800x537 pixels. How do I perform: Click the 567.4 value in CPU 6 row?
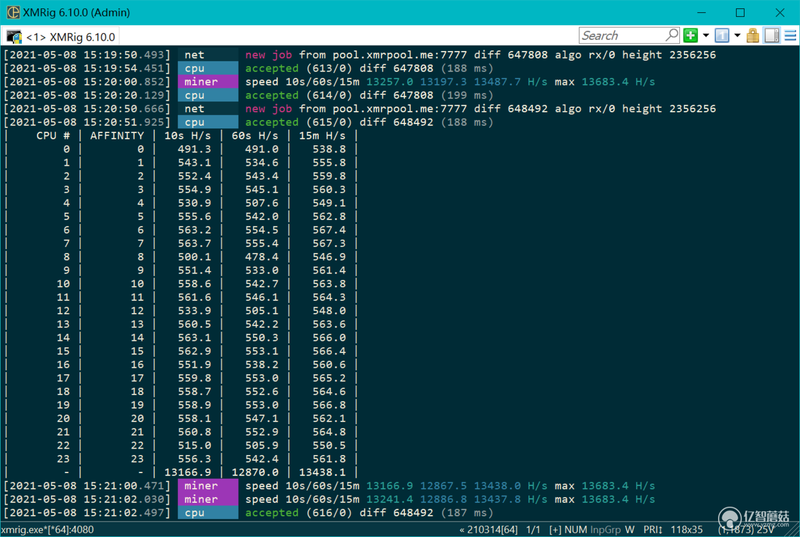pos(329,230)
